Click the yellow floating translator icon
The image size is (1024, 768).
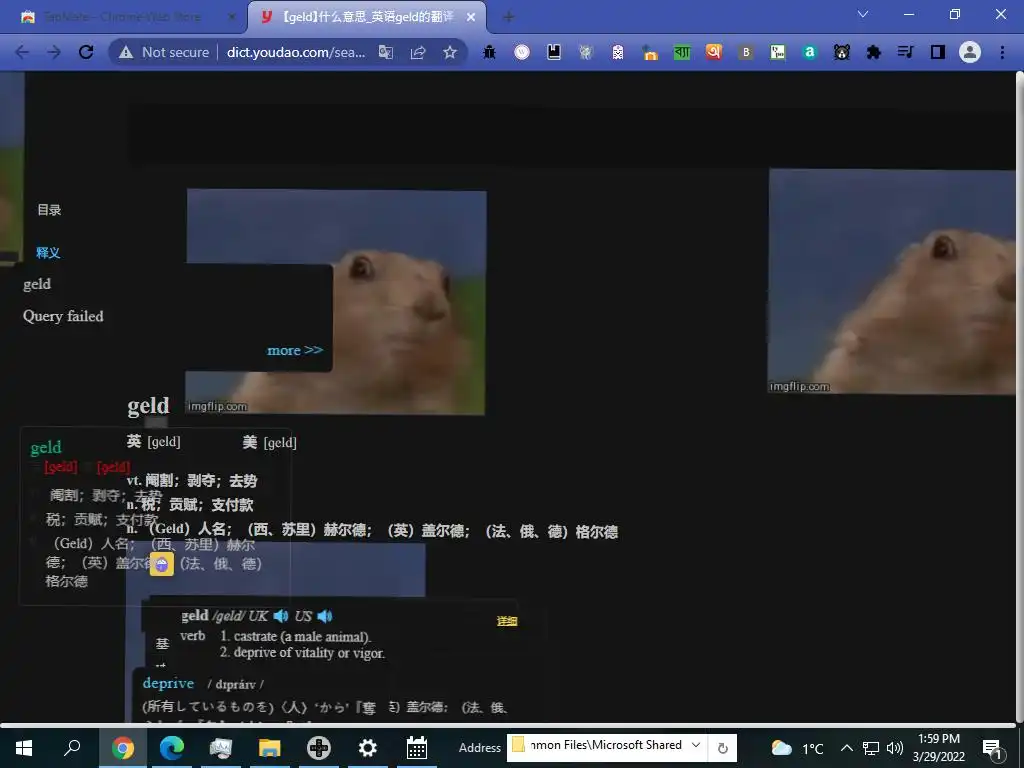(x=162, y=564)
